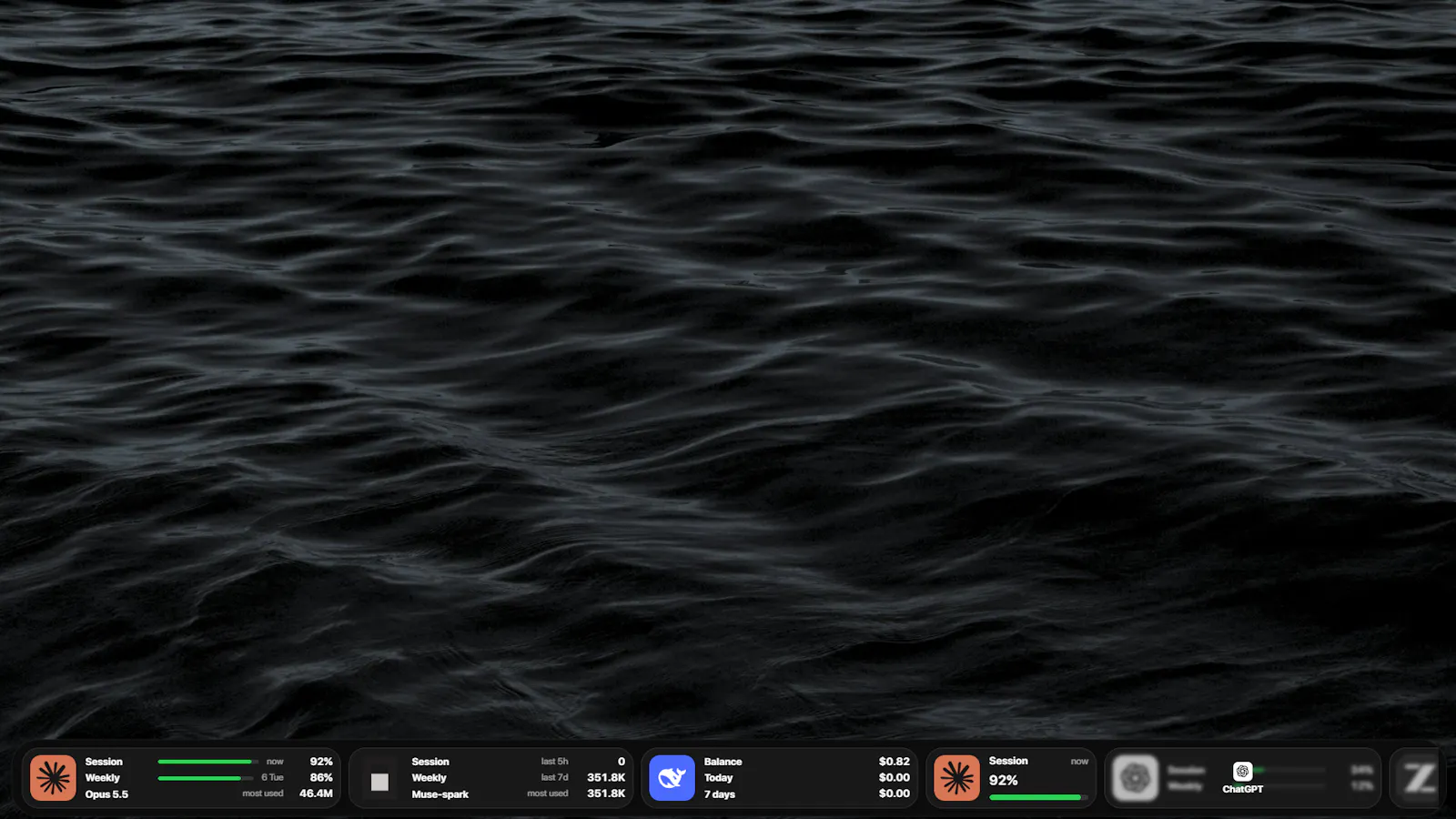Screen dimensions: 1456x819
Task: Click the 'Muse-spark' label
Action: coord(440,794)
